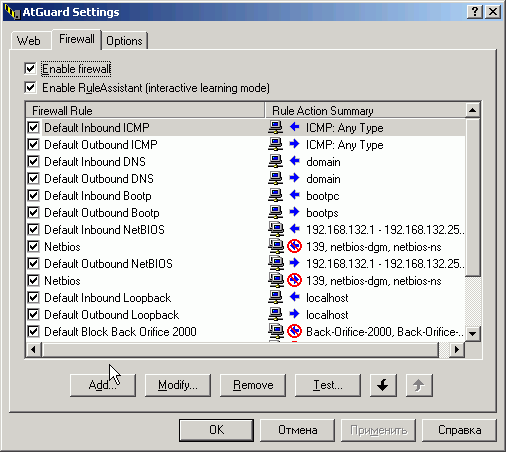506x452 pixels.
Task: Click the AtGuard title bar icon
Action: (x=12, y=12)
